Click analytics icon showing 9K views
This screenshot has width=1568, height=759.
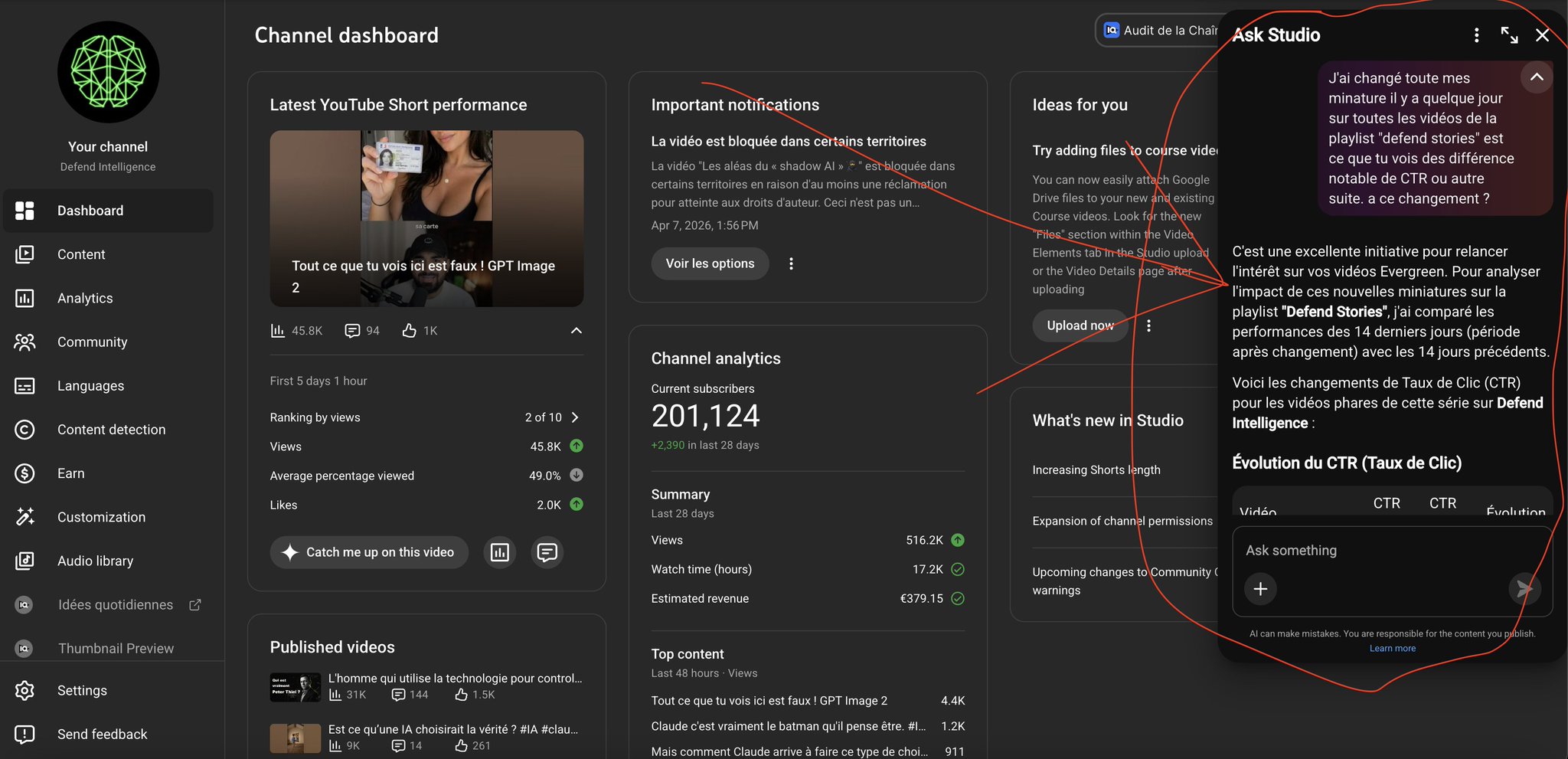pyautogui.click(x=335, y=745)
